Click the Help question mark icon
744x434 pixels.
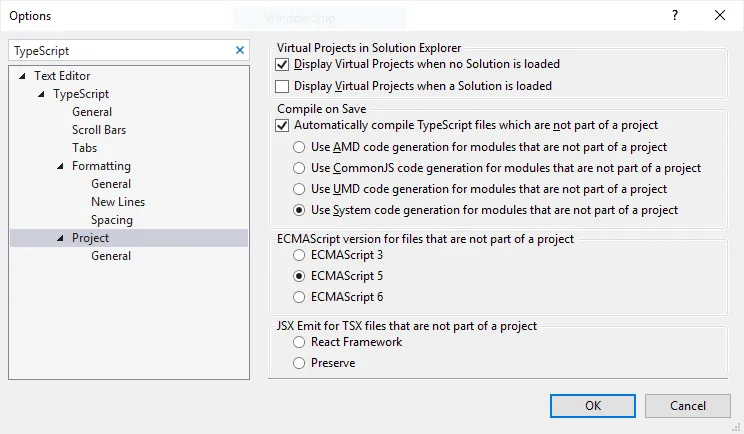675,16
